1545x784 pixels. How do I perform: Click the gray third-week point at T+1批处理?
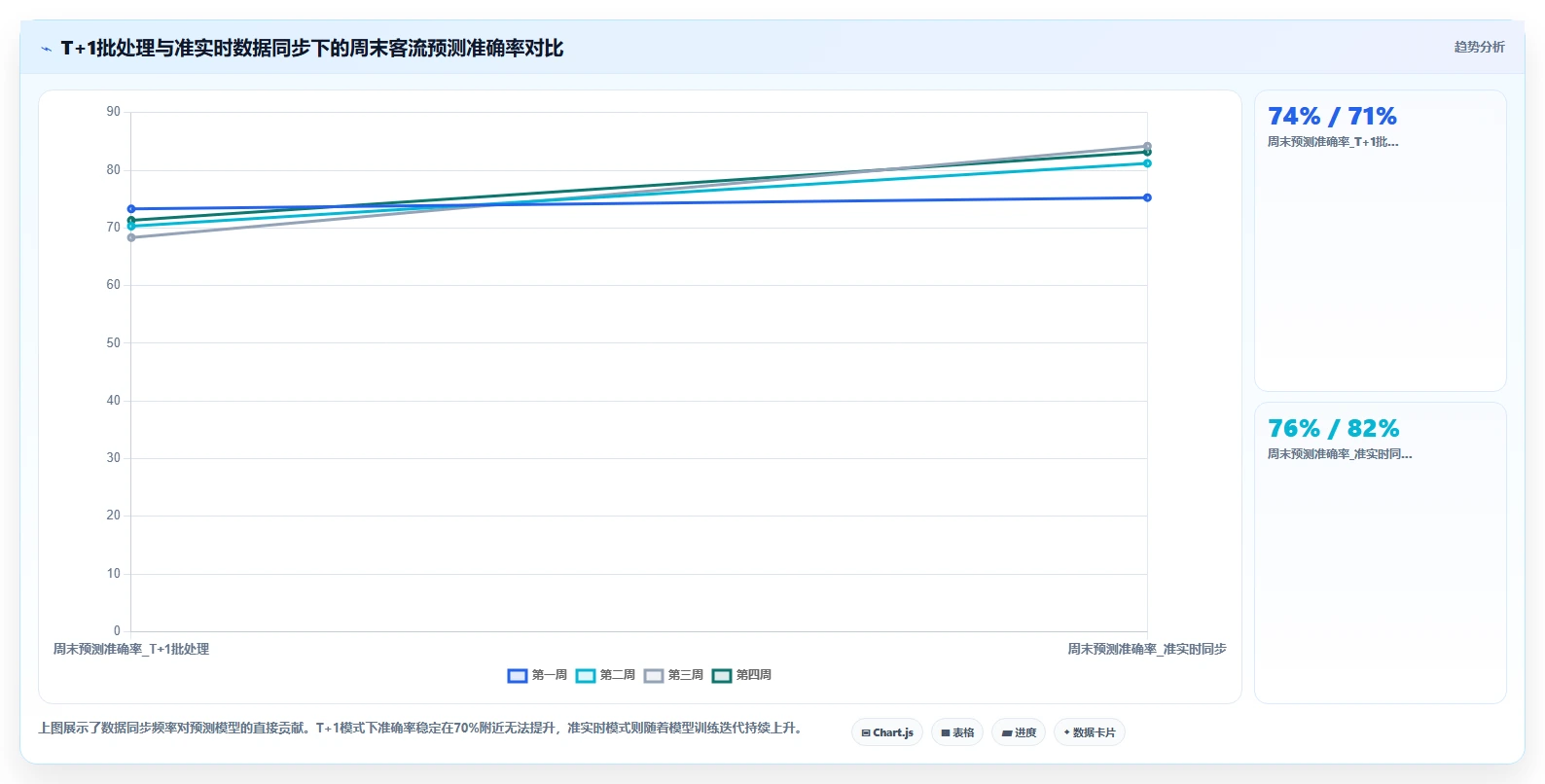131,237
